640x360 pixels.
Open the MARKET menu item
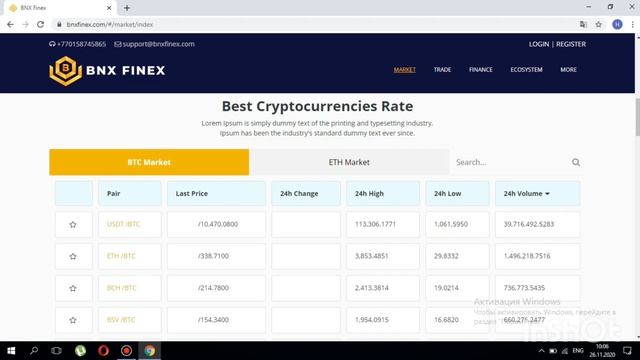pyautogui.click(x=404, y=70)
